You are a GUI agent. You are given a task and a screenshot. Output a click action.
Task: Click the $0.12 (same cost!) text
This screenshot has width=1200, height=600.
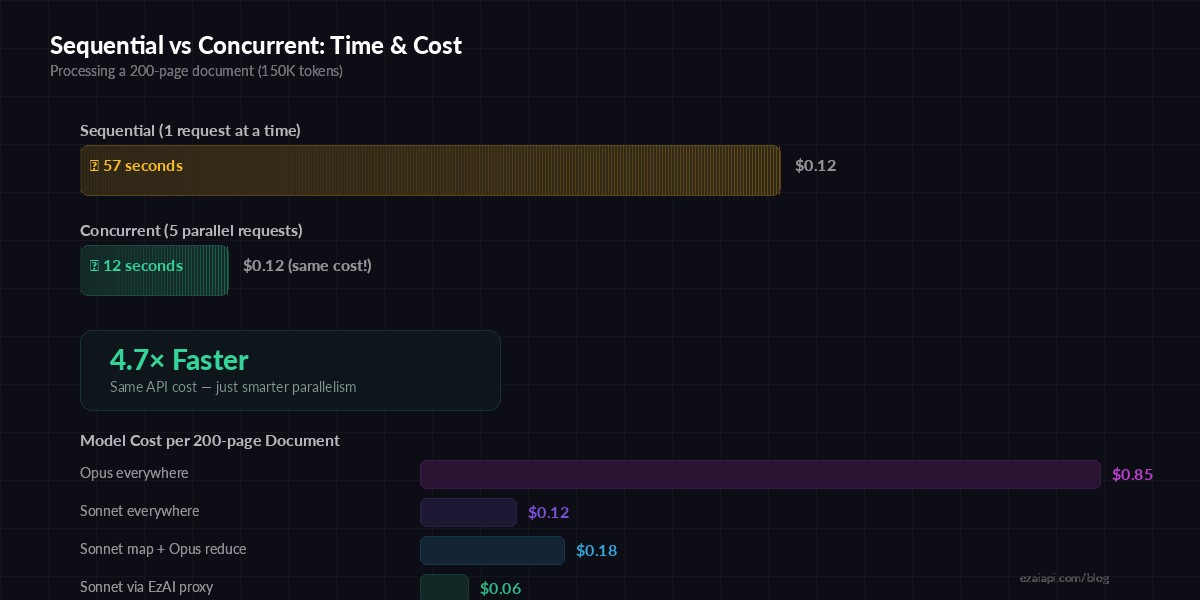[307, 265]
